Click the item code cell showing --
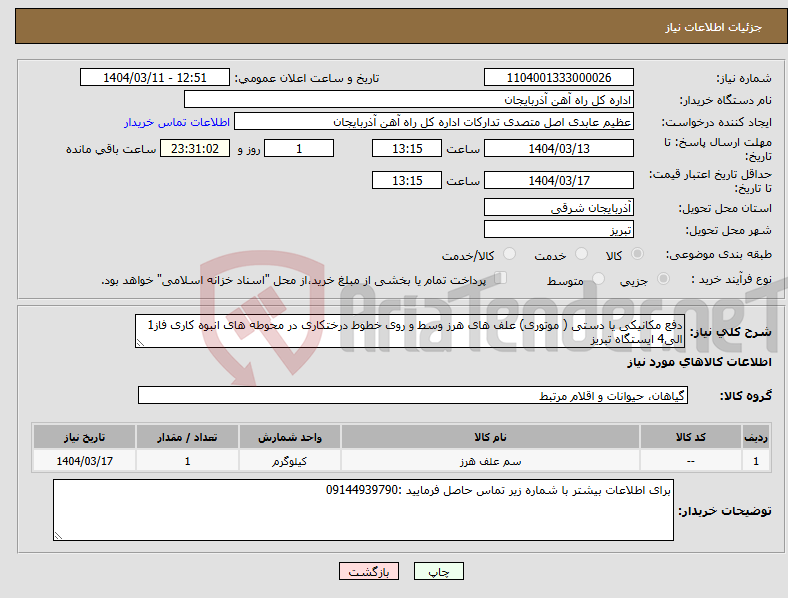The width and height of the screenshot is (788, 598). tap(691, 461)
